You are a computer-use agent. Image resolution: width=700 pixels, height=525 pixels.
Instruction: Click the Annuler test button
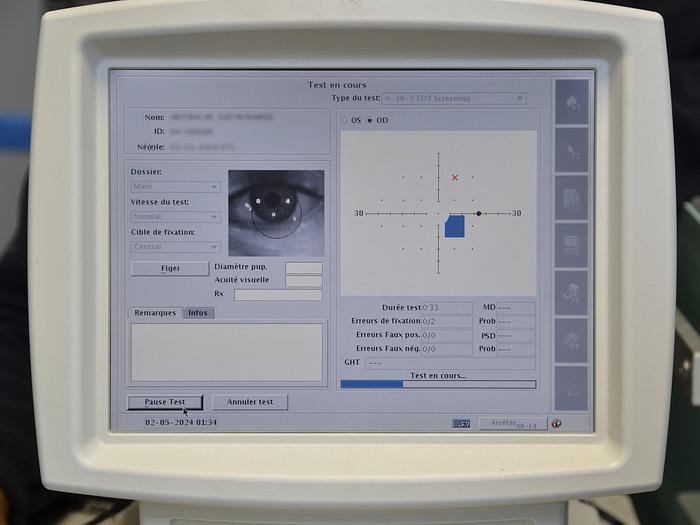[x=250, y=402]
